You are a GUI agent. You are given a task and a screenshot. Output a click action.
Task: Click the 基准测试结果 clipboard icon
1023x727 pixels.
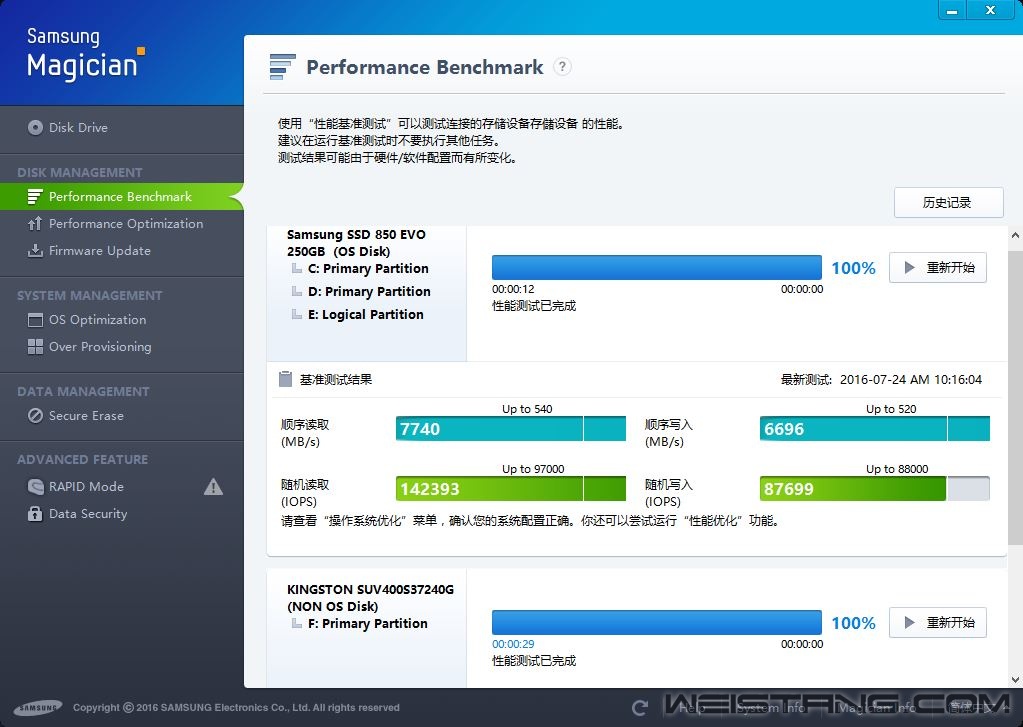coord(285,379)
